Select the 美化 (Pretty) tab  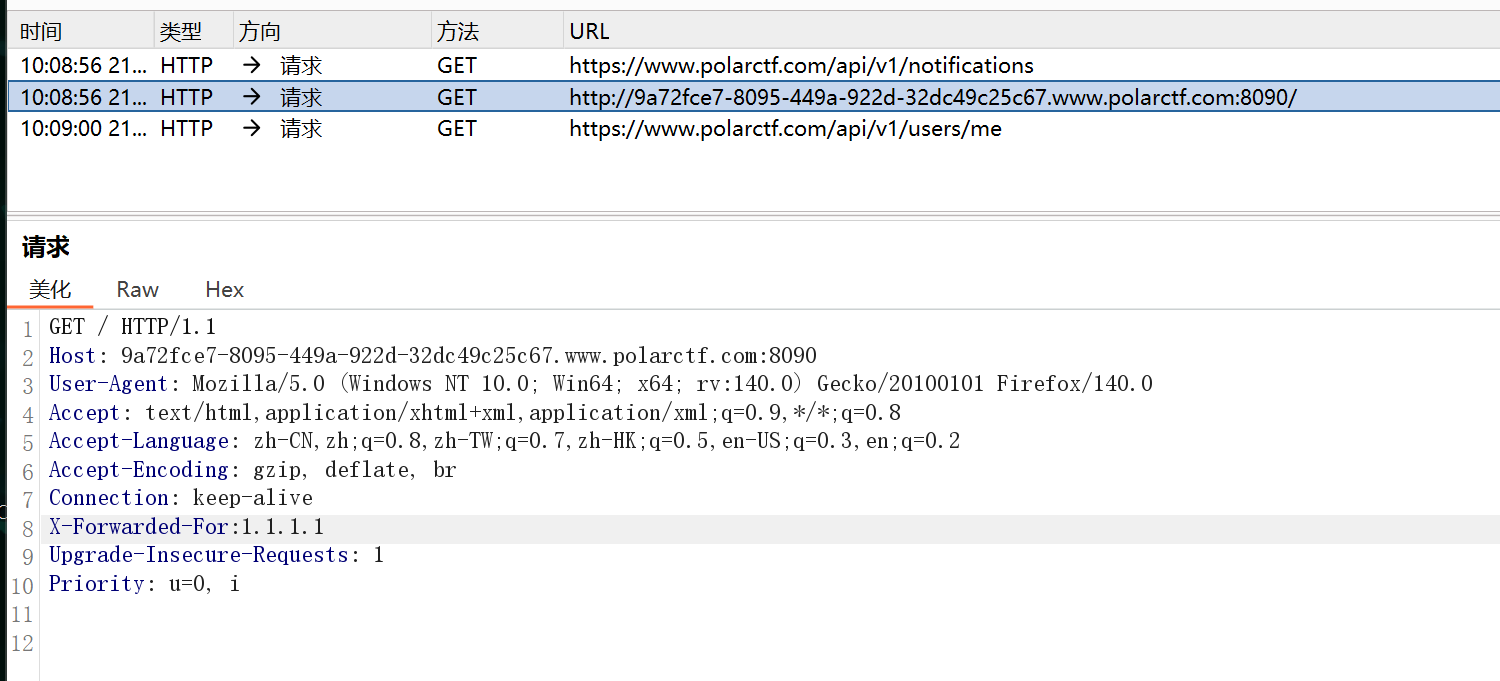50,289
